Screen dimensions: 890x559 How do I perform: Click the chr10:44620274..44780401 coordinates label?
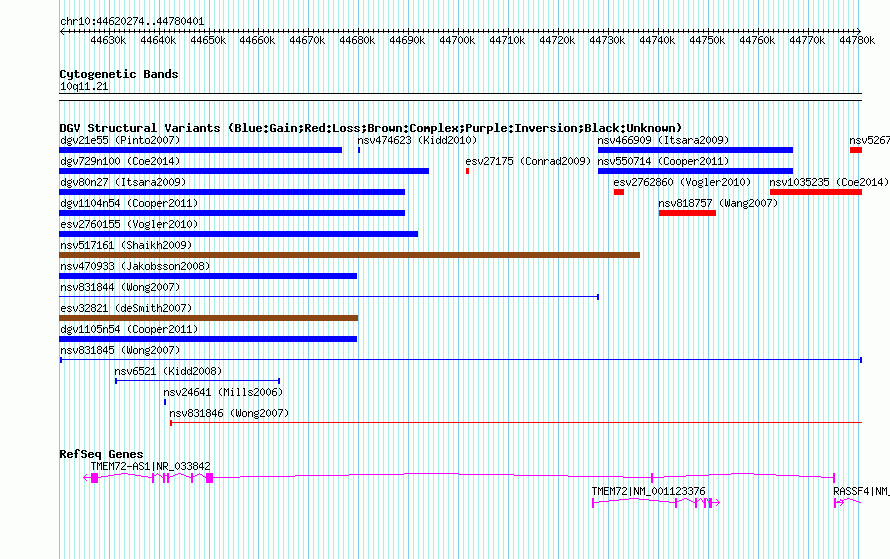click(x=132, y=21)
